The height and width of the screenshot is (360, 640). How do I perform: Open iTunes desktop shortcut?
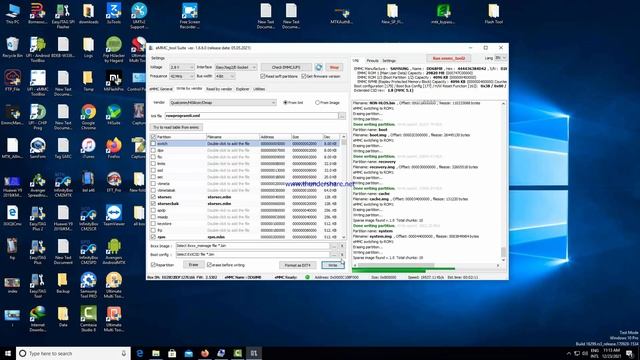(x=88, y=148)
